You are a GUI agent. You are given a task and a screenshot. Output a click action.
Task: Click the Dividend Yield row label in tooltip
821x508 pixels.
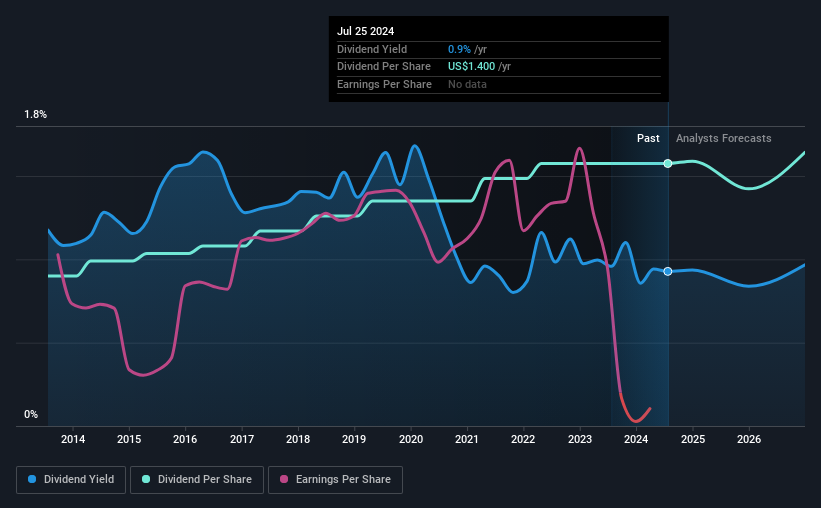[x=372, y=49]
